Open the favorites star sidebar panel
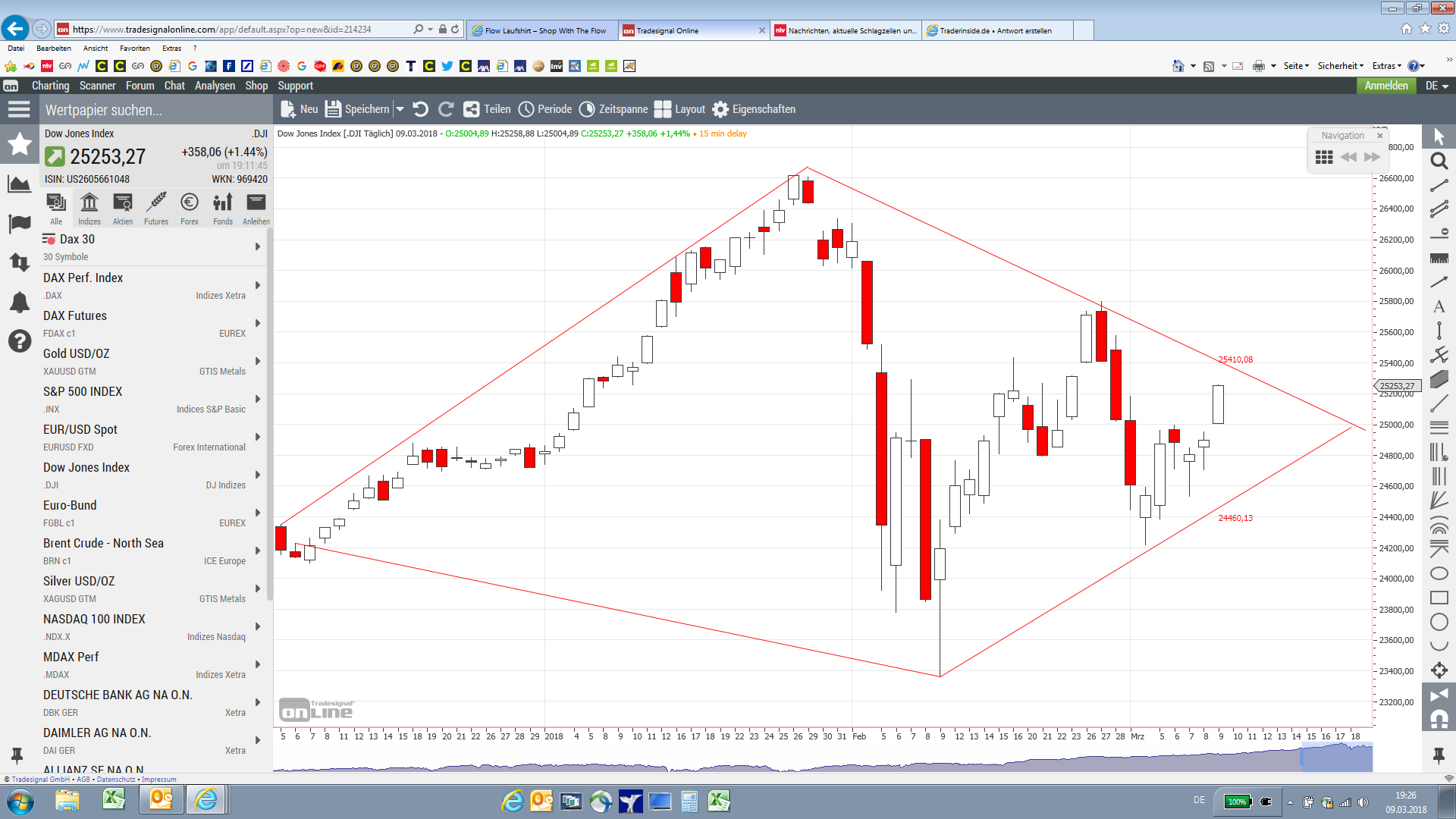This screenshot has width=1456, height=819. click(x=19, y=144)
